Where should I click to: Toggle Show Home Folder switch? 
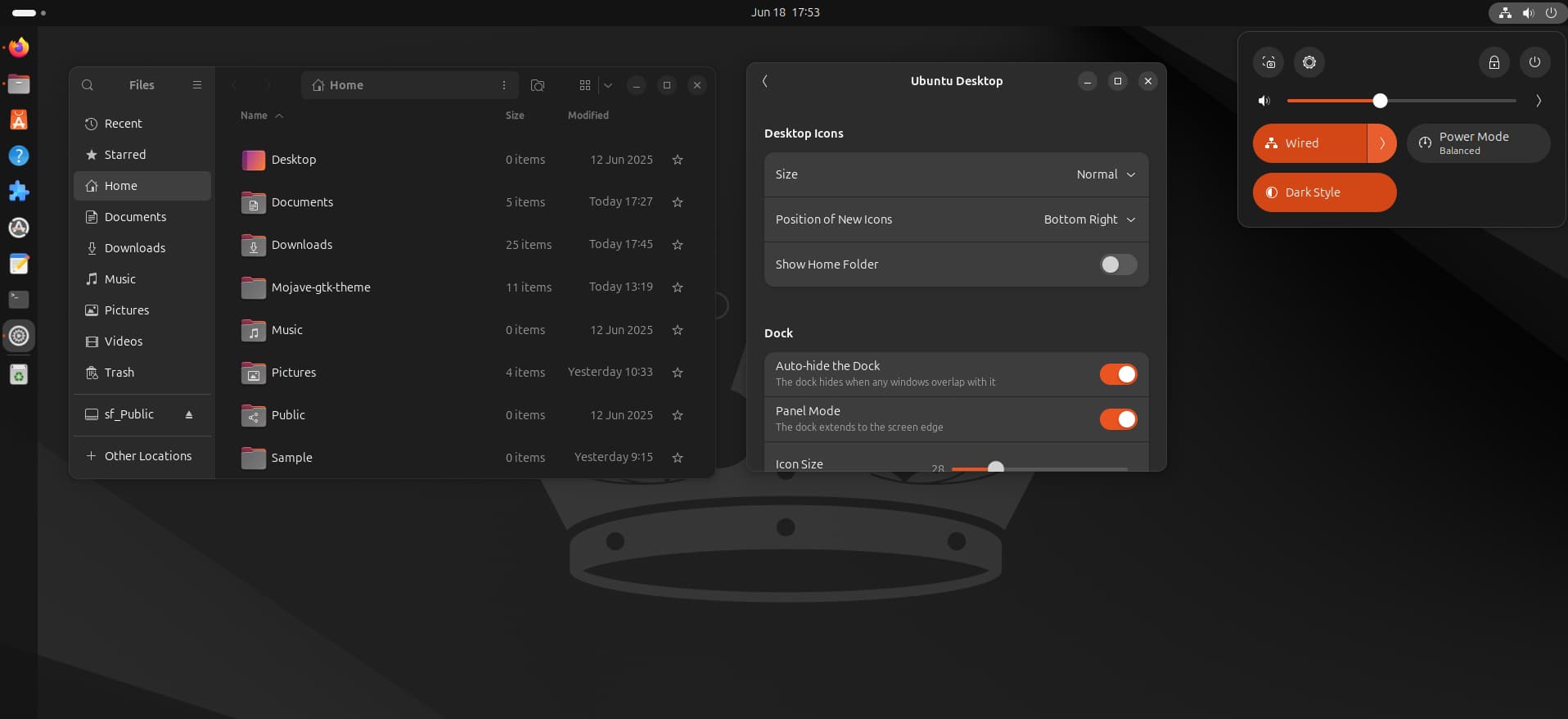pos(1118,265)
